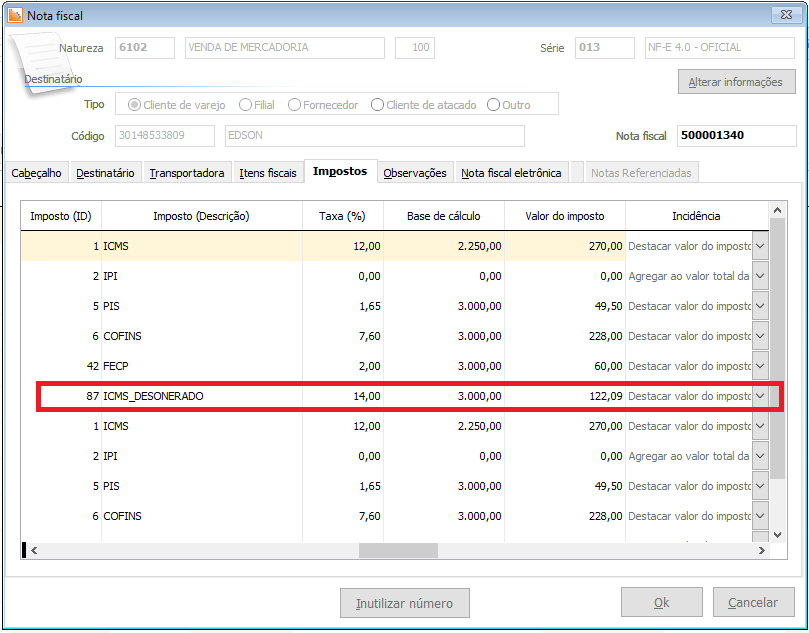Viewport: 809px width, 633px height.
Task: Click the scroll up arrow of the tax grid
Action: pos(777,210)
